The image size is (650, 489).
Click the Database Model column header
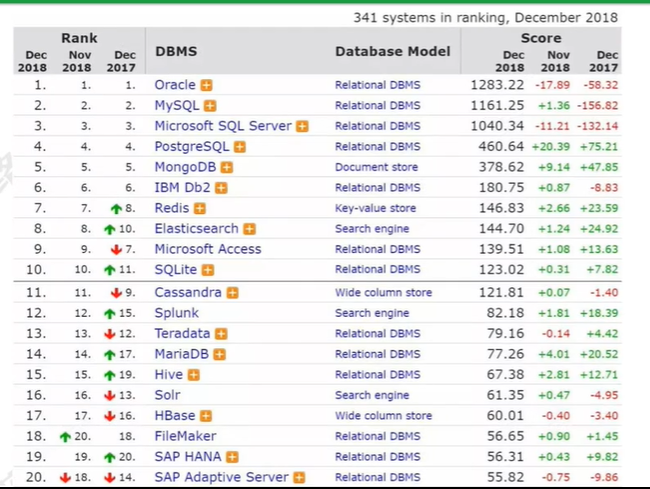point(393,51)
